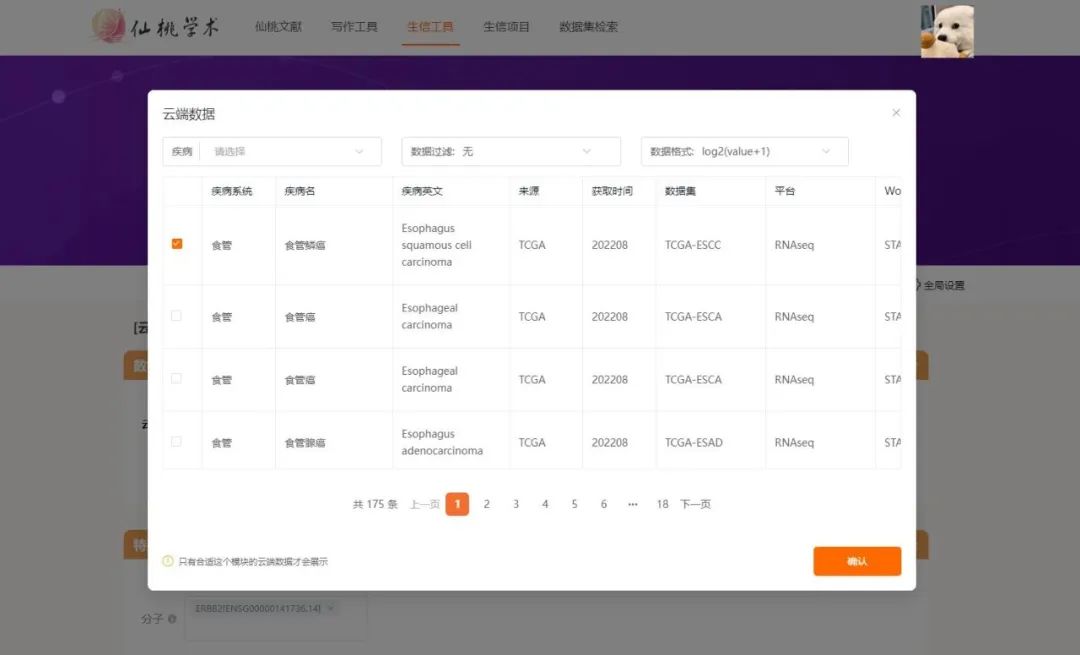Open the 仙桃文献 menu
This screenshot has width=1080, height=655.
click(x=278, y=27)
